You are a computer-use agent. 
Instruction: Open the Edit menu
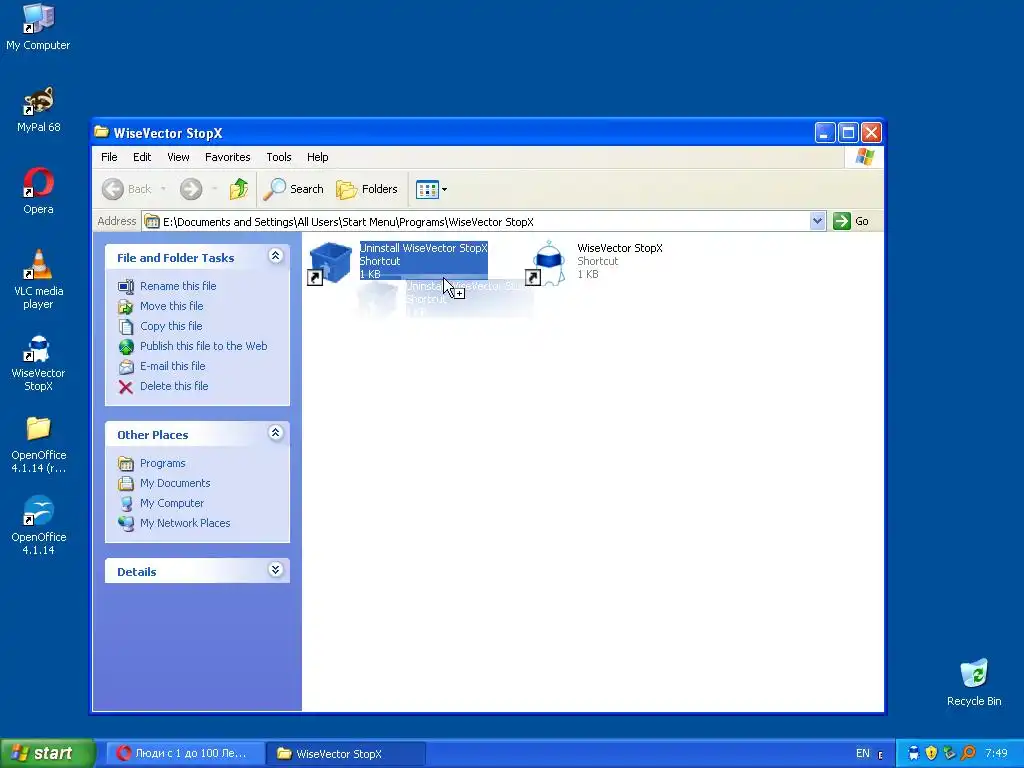tap(142, 157)
